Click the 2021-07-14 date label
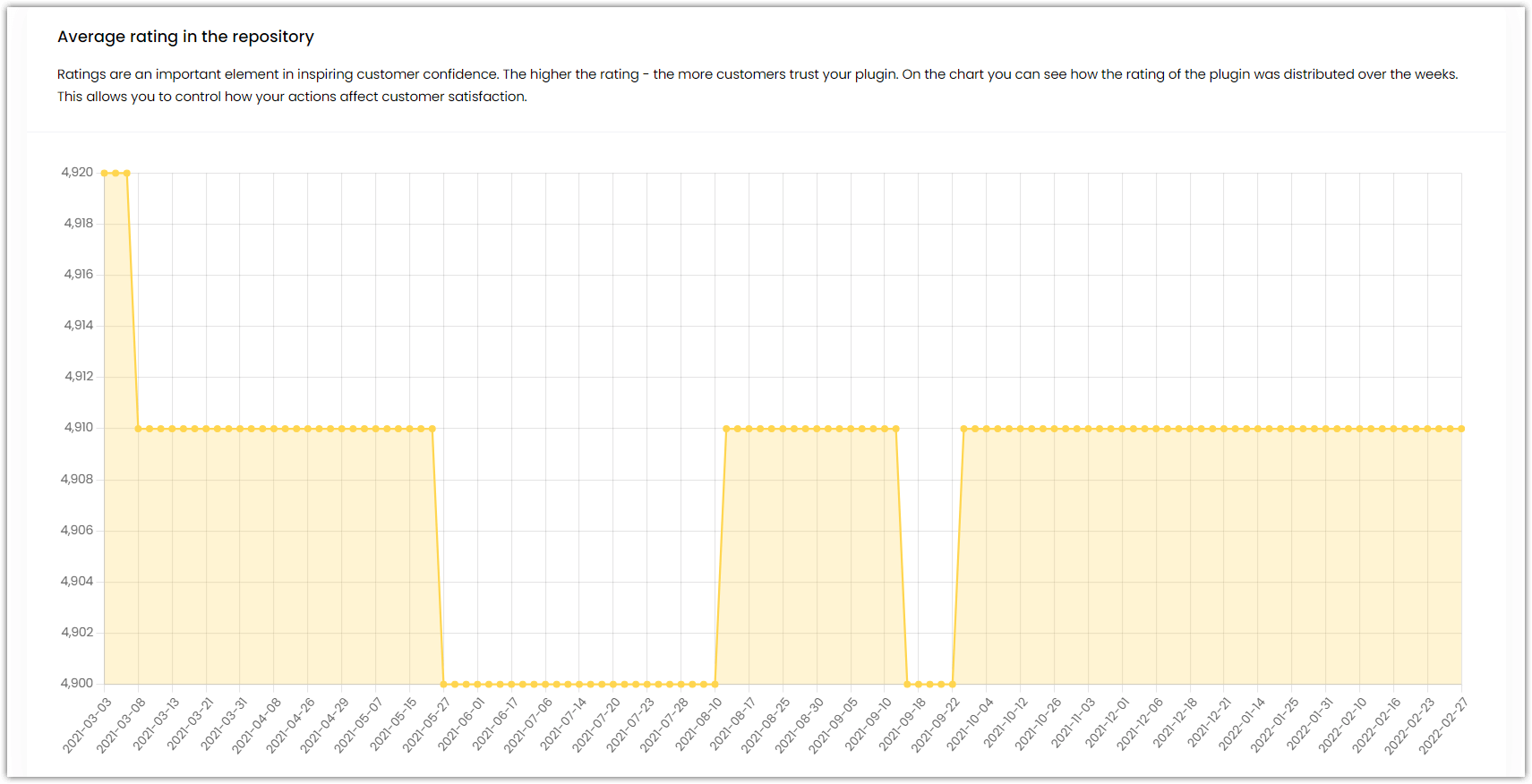Viewport: 1532px width, 784px height. pos(563,726)
